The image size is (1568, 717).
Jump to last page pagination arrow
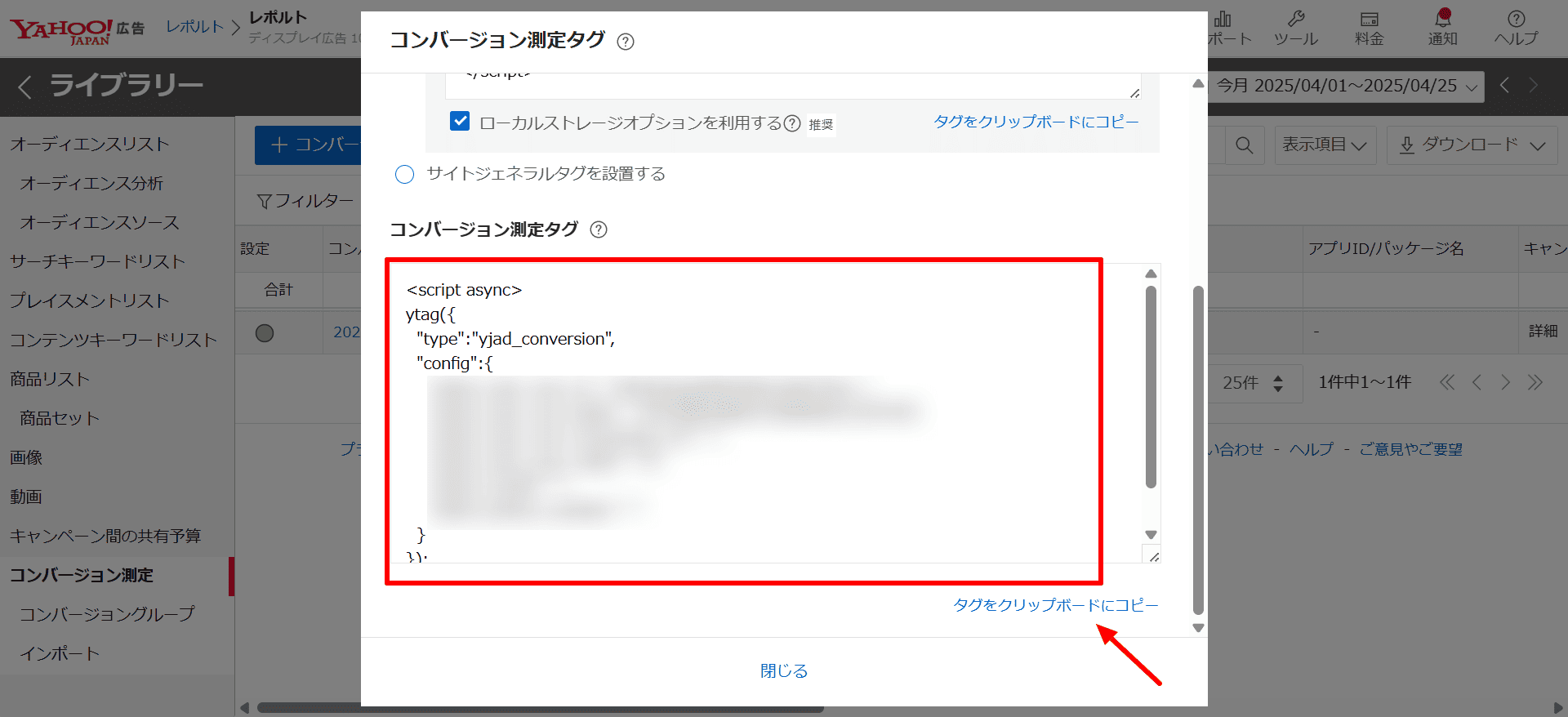click(1535, 382)
